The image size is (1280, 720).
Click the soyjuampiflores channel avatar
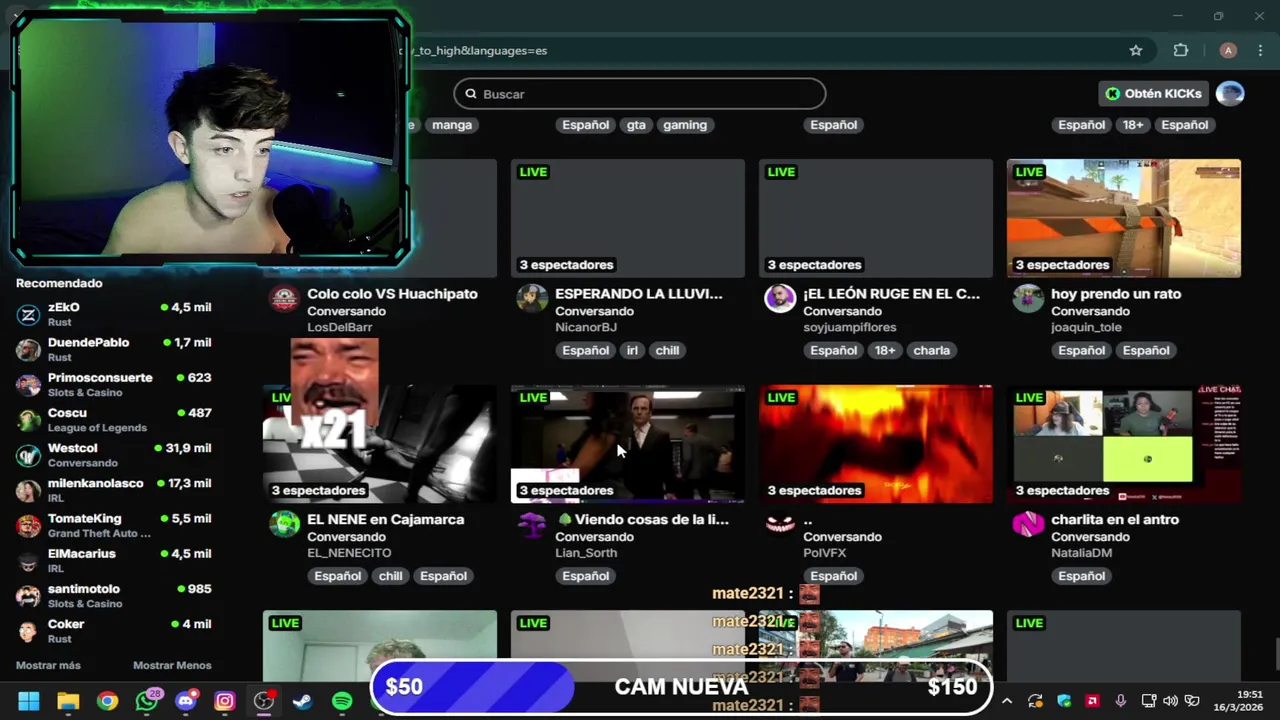(780, 298)
